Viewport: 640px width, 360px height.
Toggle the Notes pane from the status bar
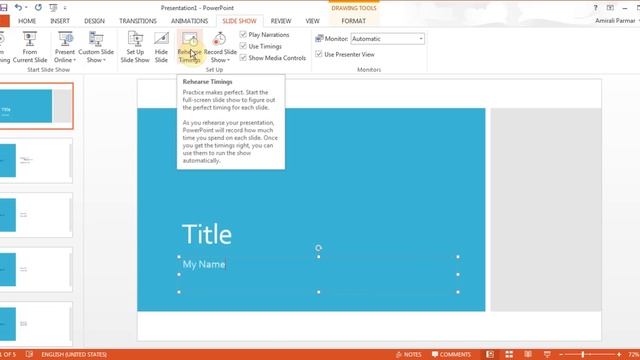408,354
